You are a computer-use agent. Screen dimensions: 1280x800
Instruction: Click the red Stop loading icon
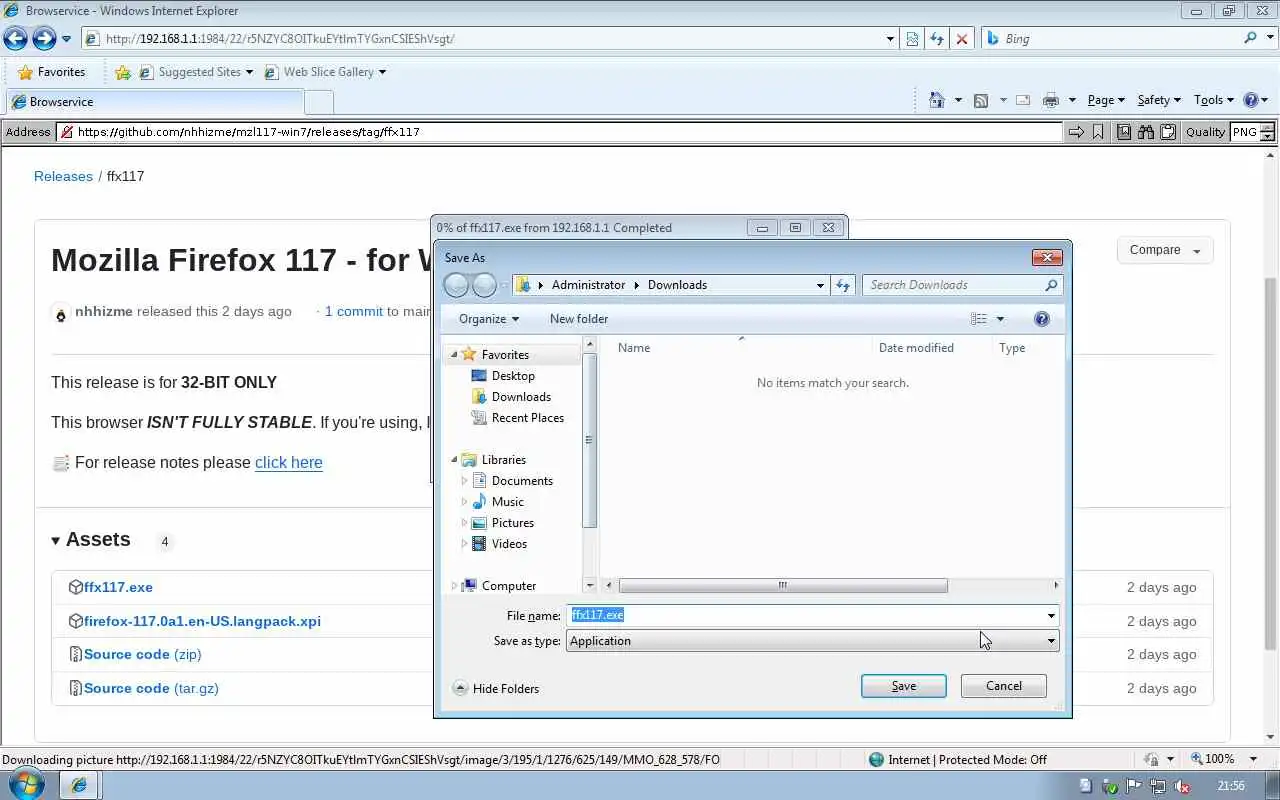tap(962, 39)
